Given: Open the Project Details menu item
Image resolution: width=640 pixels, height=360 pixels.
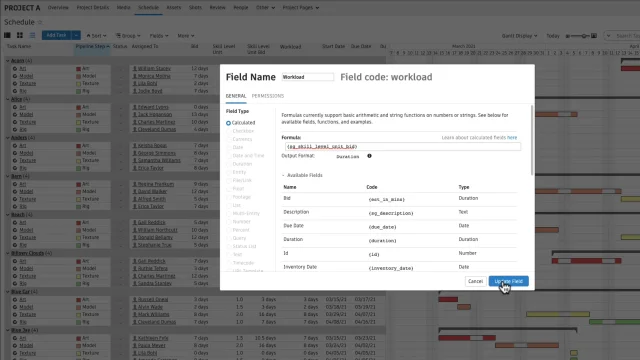Looking at the screenshot, I should [93, 7].
